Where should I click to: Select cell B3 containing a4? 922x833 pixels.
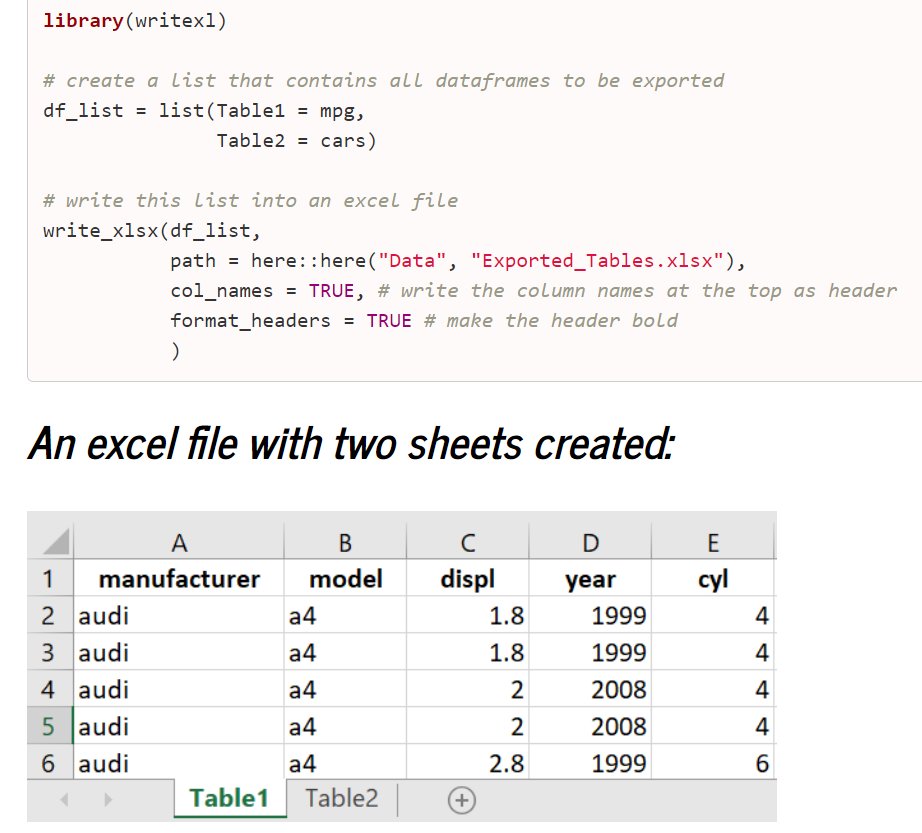345,653
